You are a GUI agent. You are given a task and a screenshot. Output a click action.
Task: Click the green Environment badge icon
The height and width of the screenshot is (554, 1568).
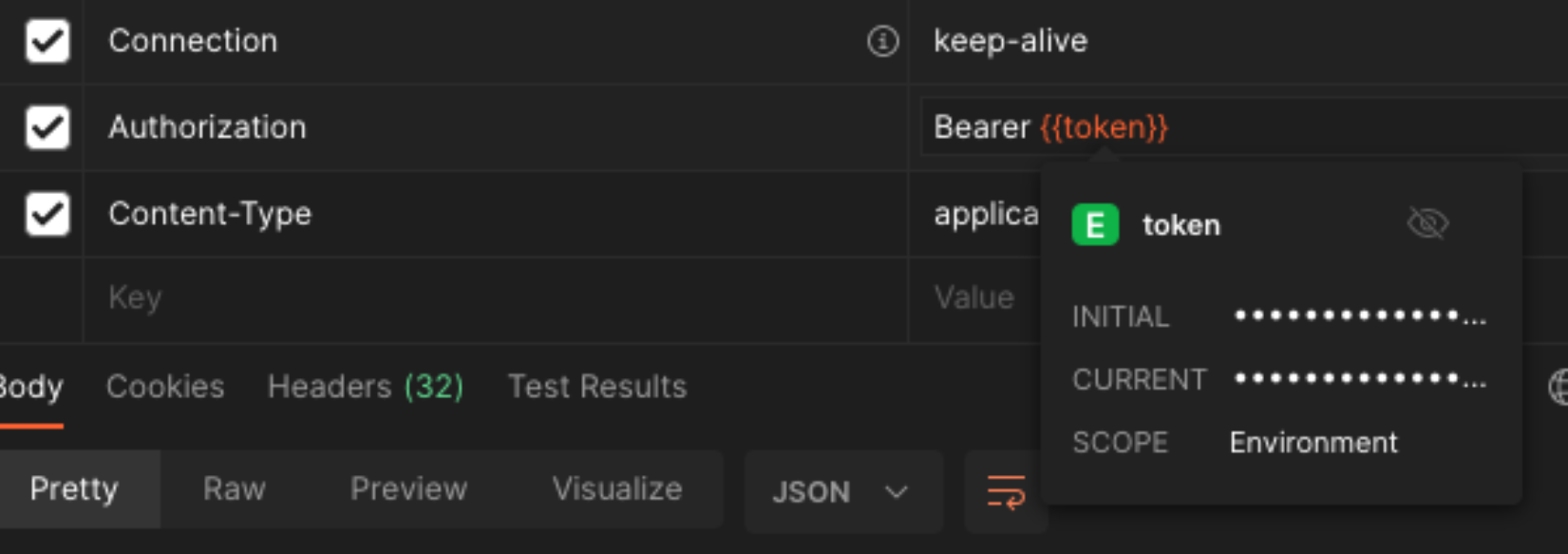(x=1095, y=225)
